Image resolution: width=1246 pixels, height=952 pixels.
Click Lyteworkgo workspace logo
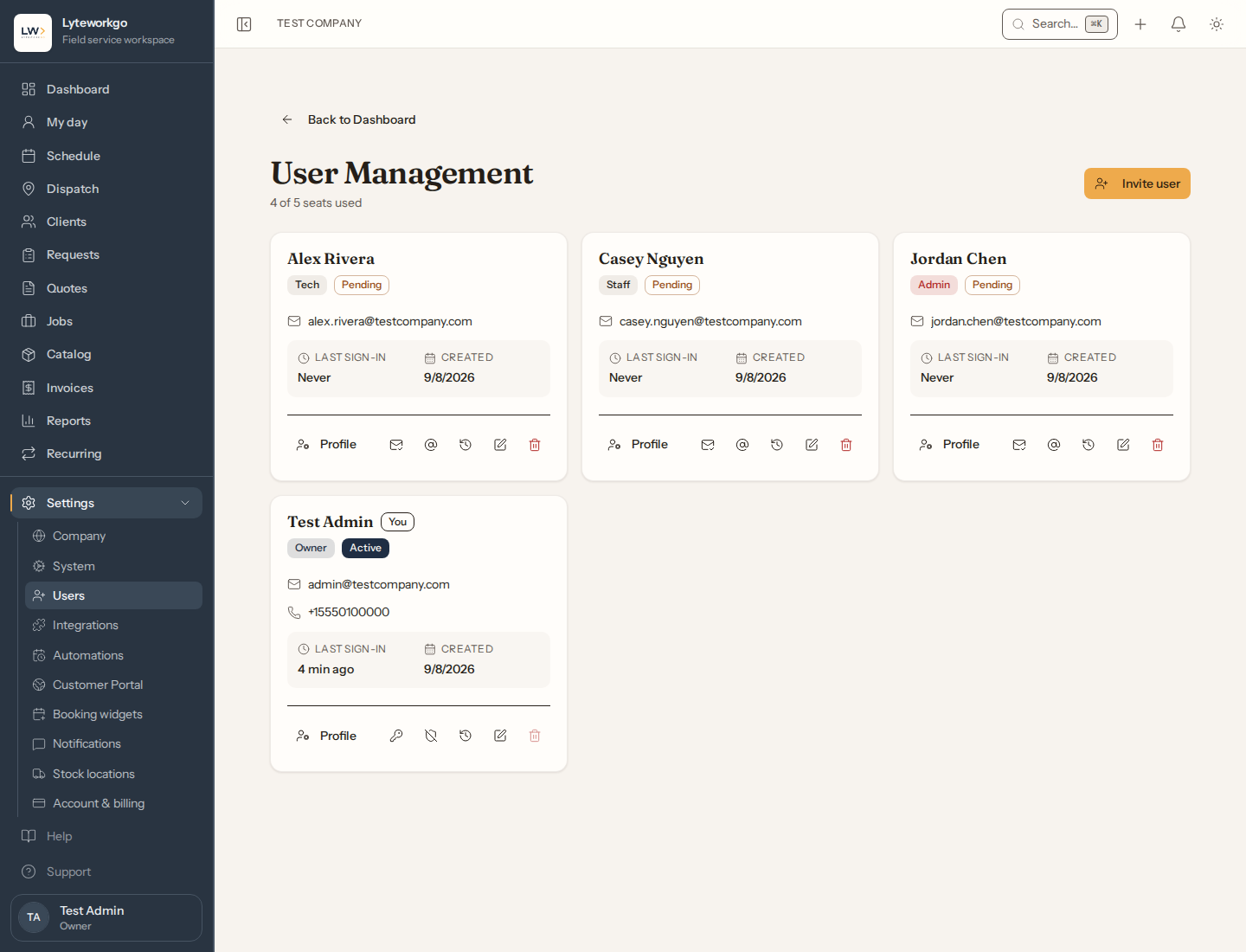[33, 33]
